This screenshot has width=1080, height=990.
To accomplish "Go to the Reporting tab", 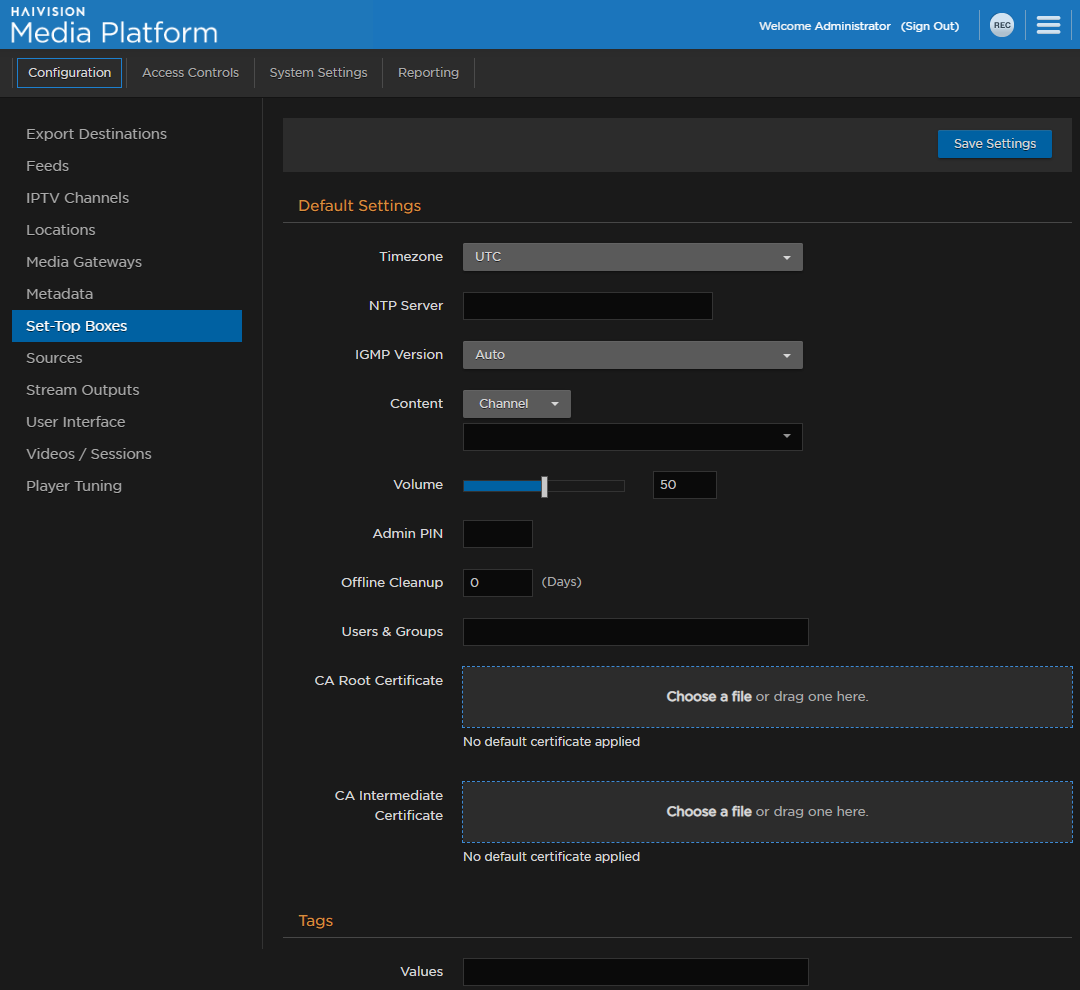I will 428,73.
